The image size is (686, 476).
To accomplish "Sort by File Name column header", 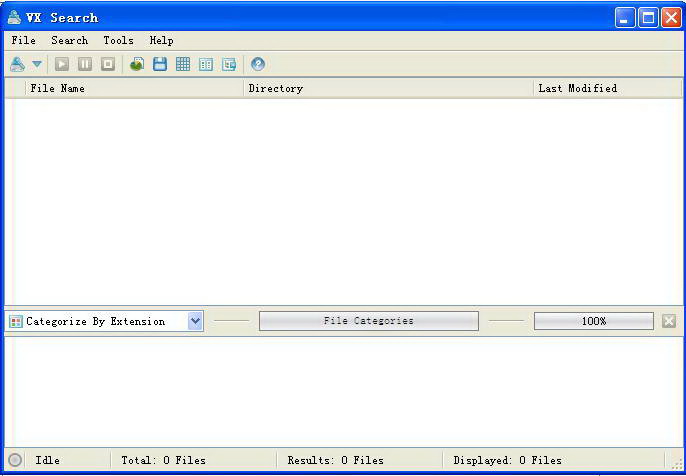I will pyautogui.click(x=134, y=88).
